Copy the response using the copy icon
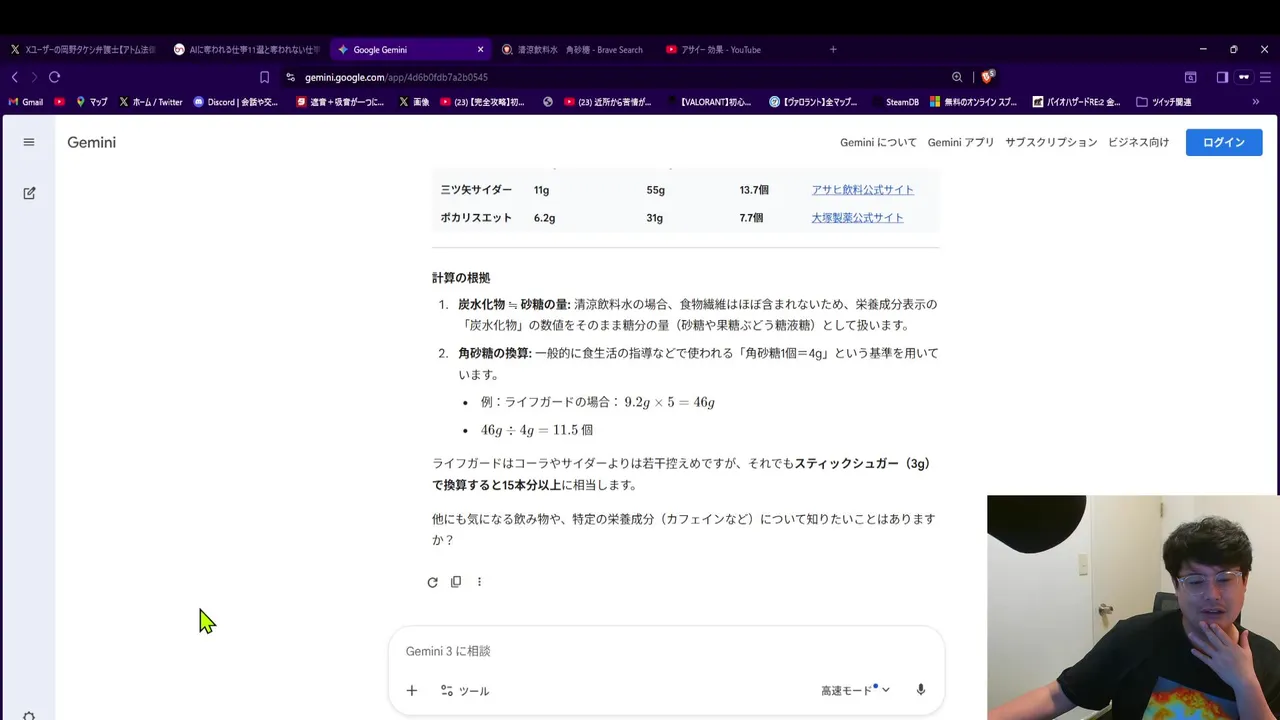This screenshot has height=720, width=1280. coord(456,582)
